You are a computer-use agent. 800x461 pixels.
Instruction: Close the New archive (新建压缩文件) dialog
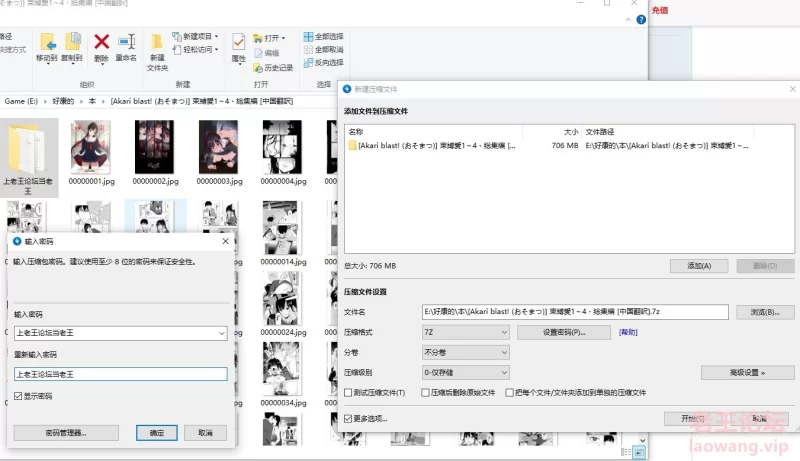click(x=792, y=89)
